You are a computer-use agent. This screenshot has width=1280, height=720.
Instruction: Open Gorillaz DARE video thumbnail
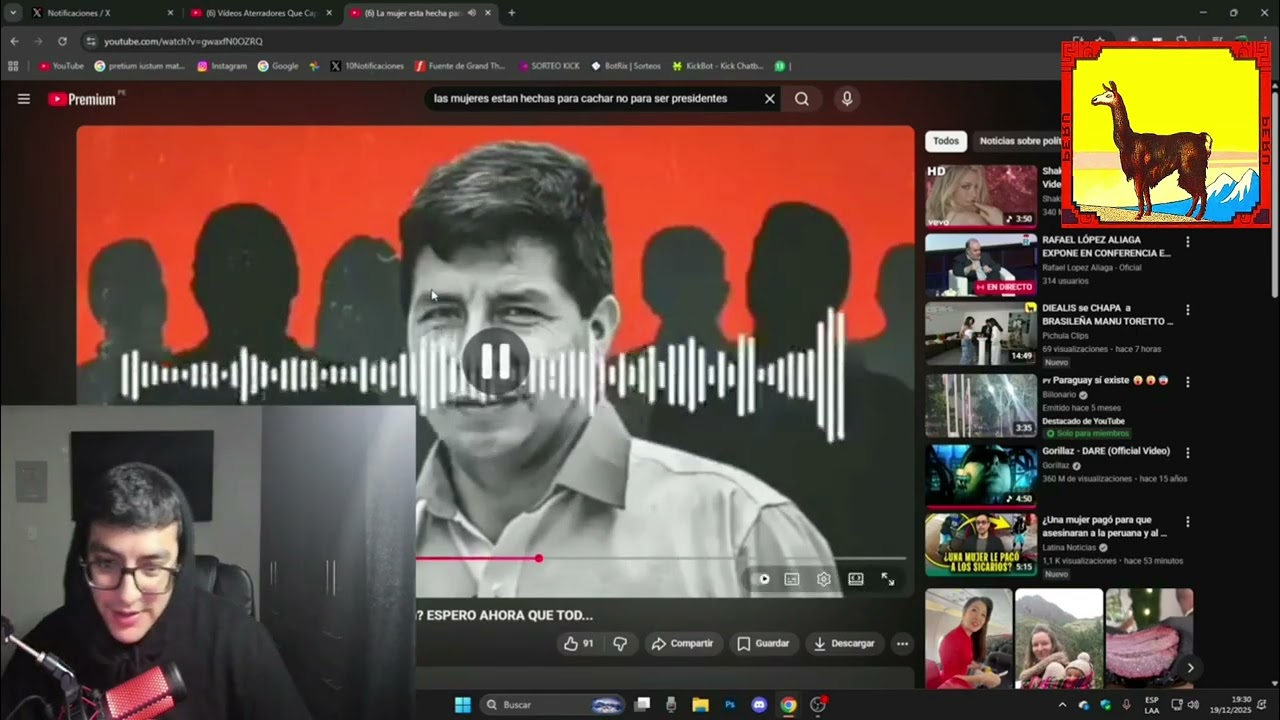click(x=981, y=475)
